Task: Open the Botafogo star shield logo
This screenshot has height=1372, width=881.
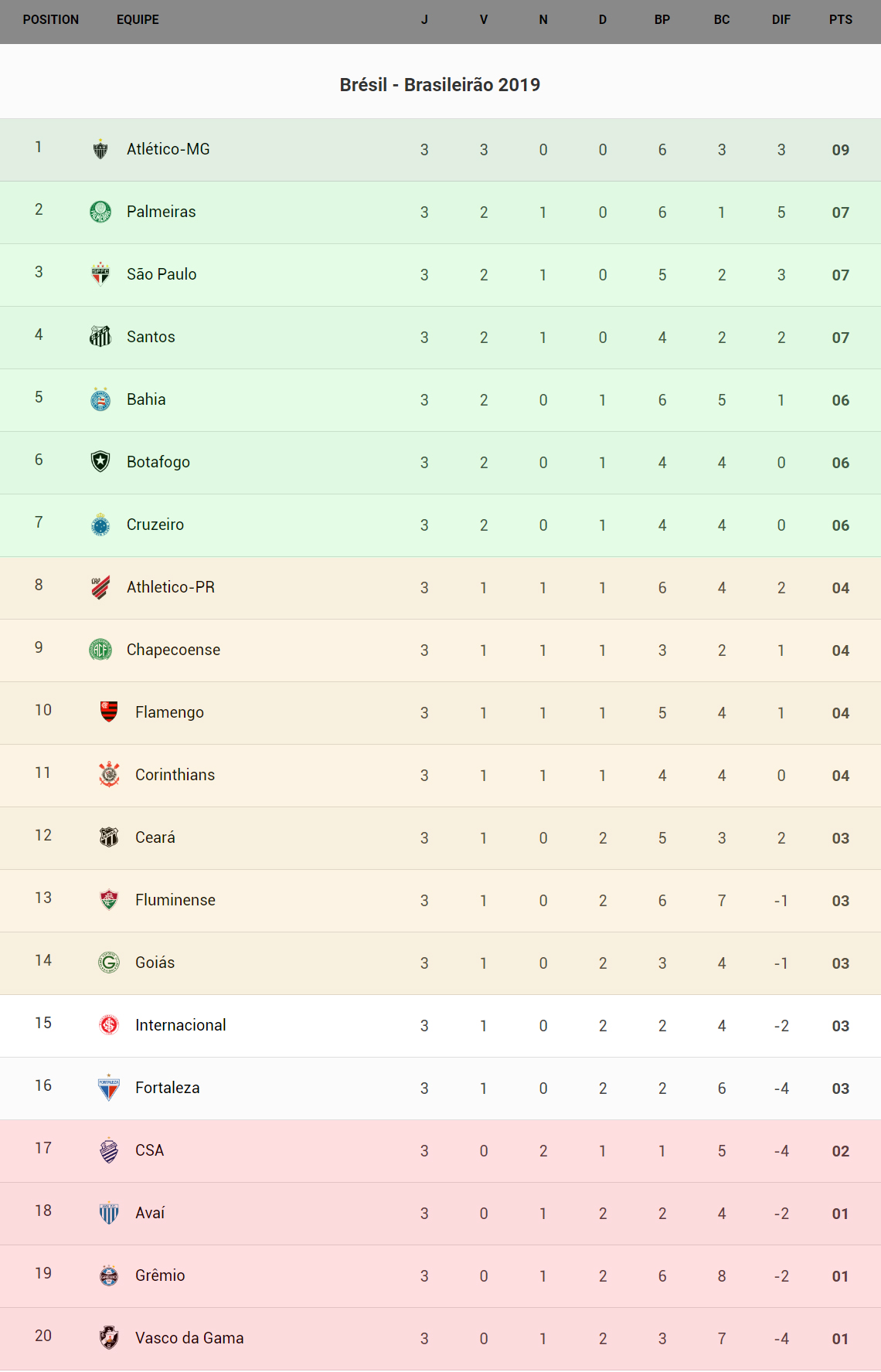Action: coord(100,462)
